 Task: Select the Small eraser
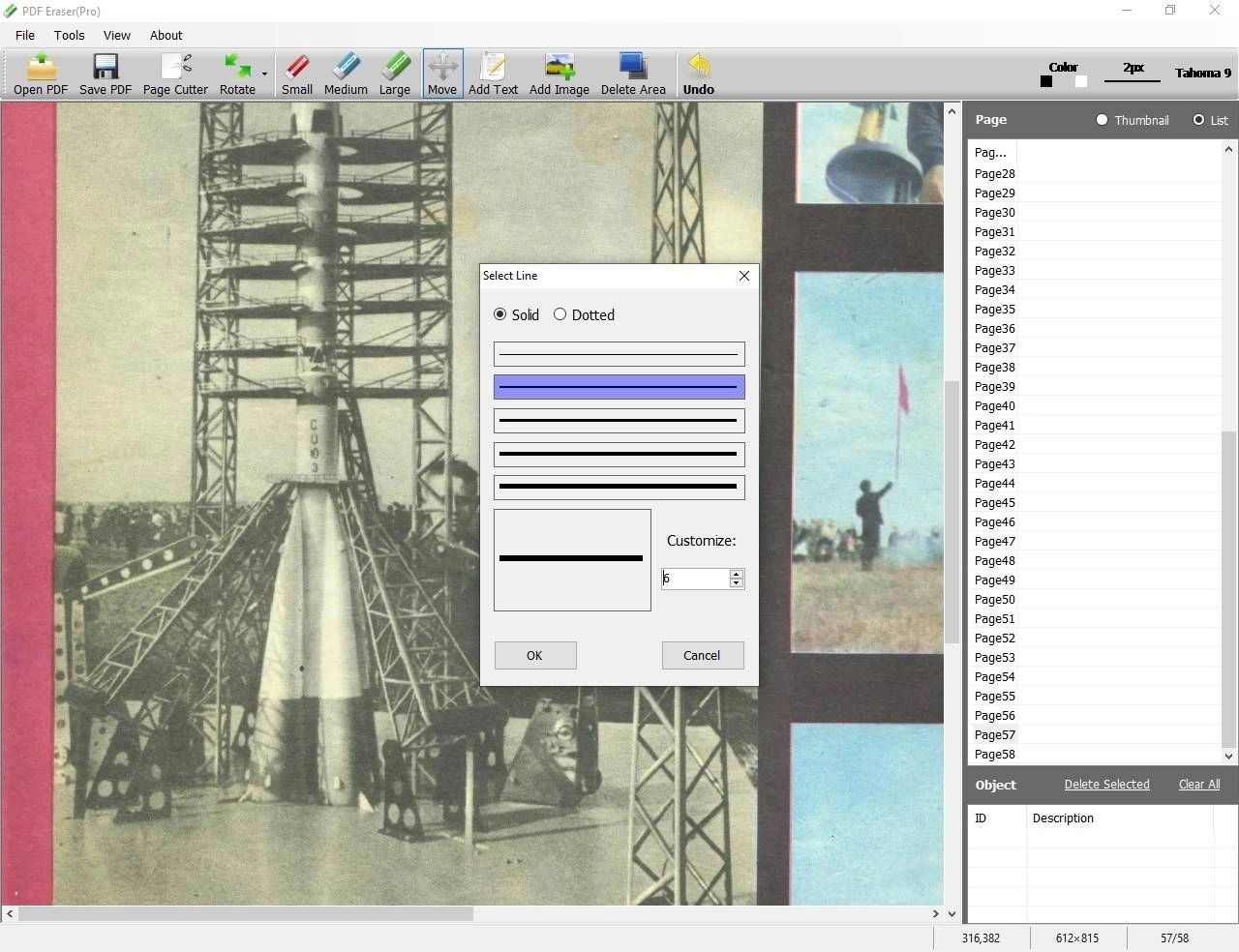pos(297,74)
